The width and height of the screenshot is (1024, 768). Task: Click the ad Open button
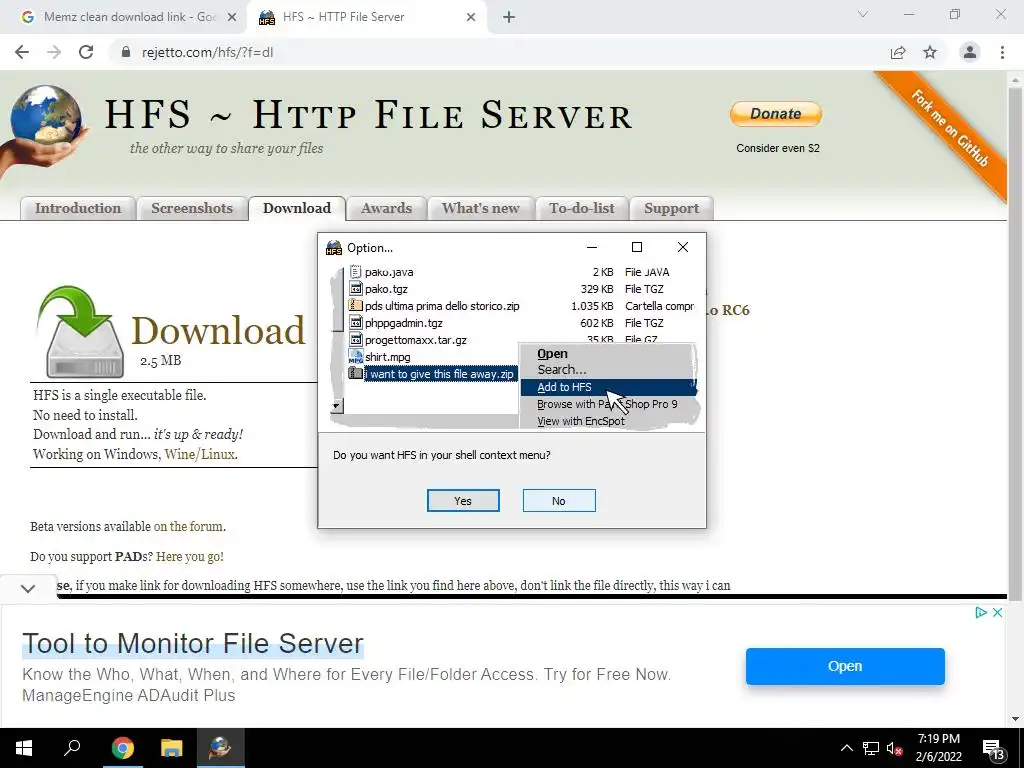[x=845, y=666]
